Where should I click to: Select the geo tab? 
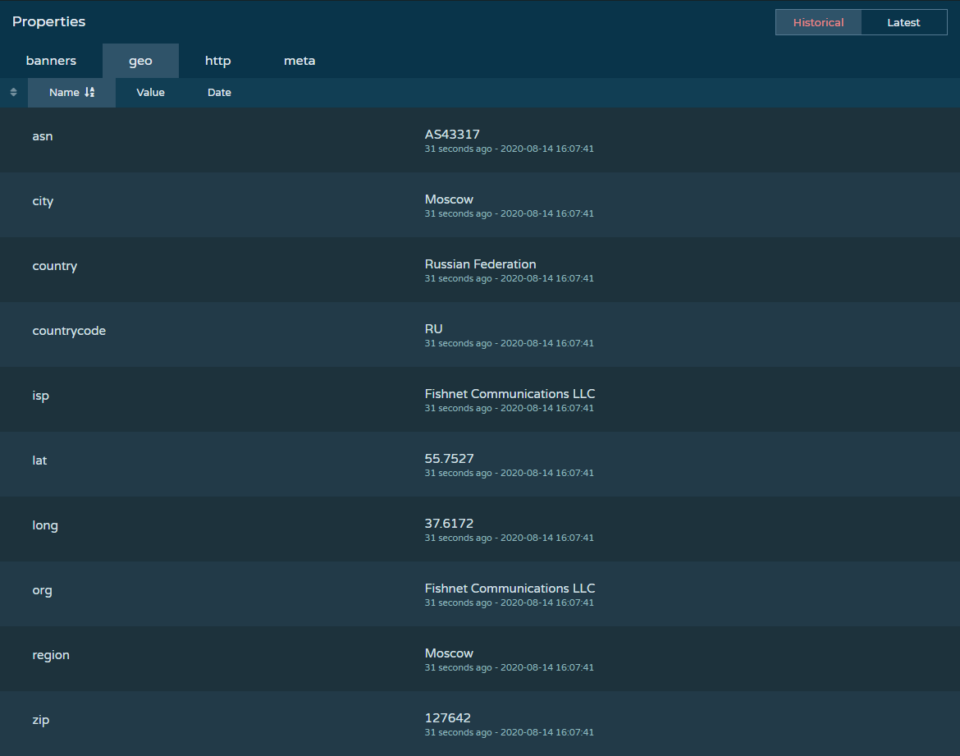[x=141, y=61]
